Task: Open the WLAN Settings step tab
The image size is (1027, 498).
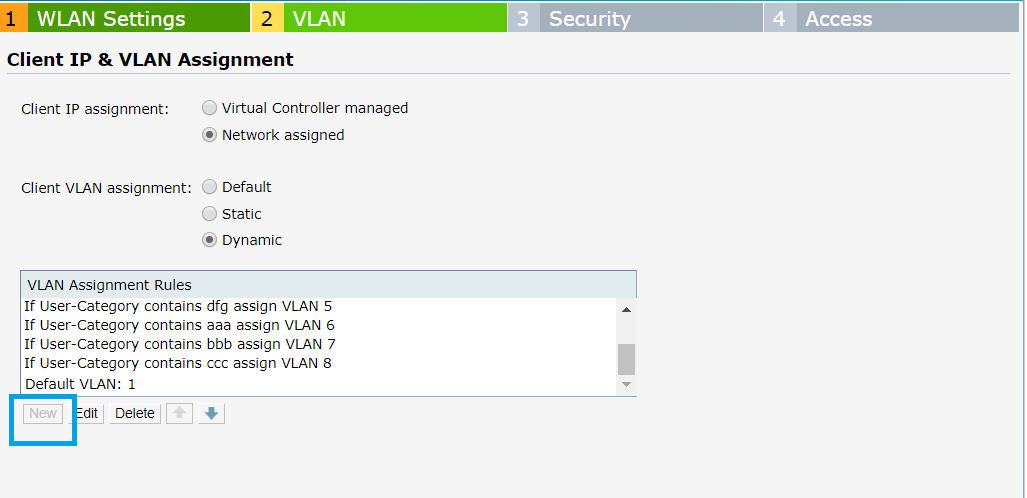Action: pyautogui.click(x=125, y=18)
